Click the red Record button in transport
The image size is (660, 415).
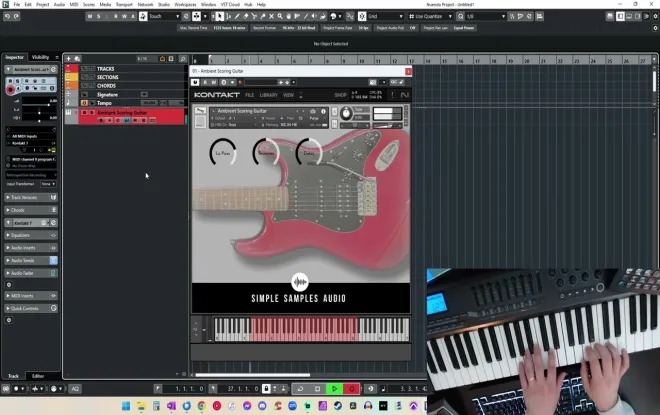click(351, 389)
